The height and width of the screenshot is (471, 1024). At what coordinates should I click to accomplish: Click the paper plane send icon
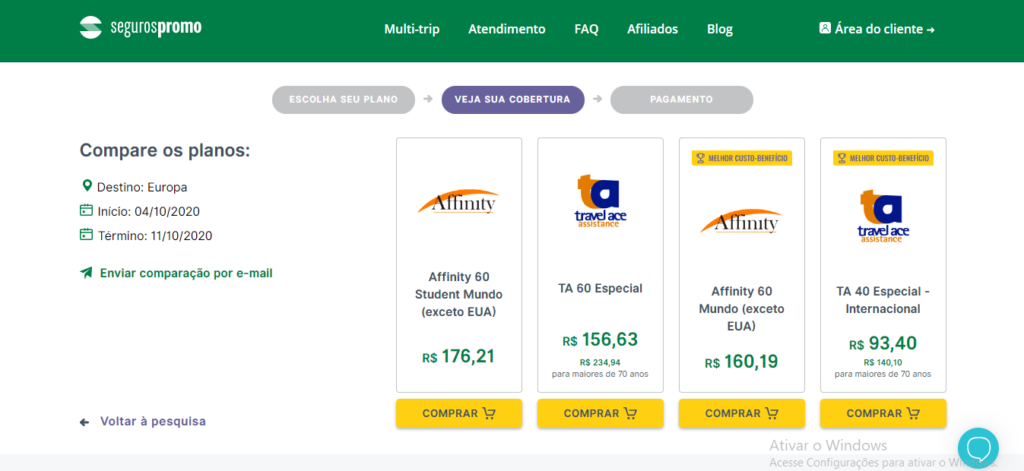[x=86, y=272]
